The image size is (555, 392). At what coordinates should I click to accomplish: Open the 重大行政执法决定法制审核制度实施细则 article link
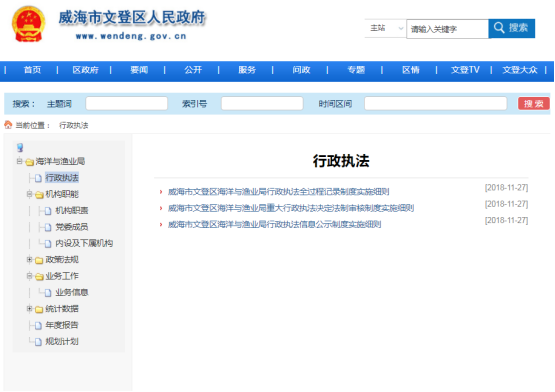[x=291, y=208]
